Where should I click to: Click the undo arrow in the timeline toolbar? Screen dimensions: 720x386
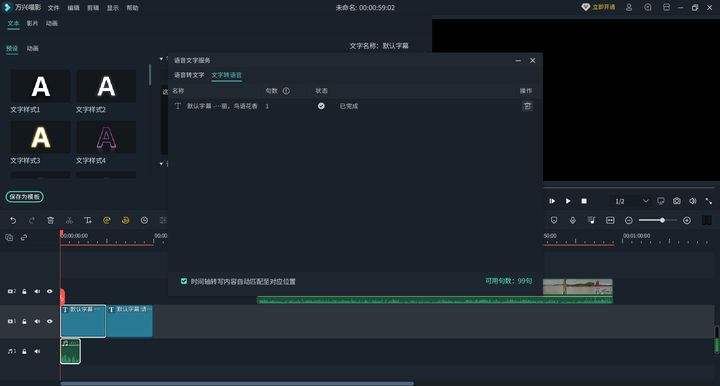(x=13, y=220)
